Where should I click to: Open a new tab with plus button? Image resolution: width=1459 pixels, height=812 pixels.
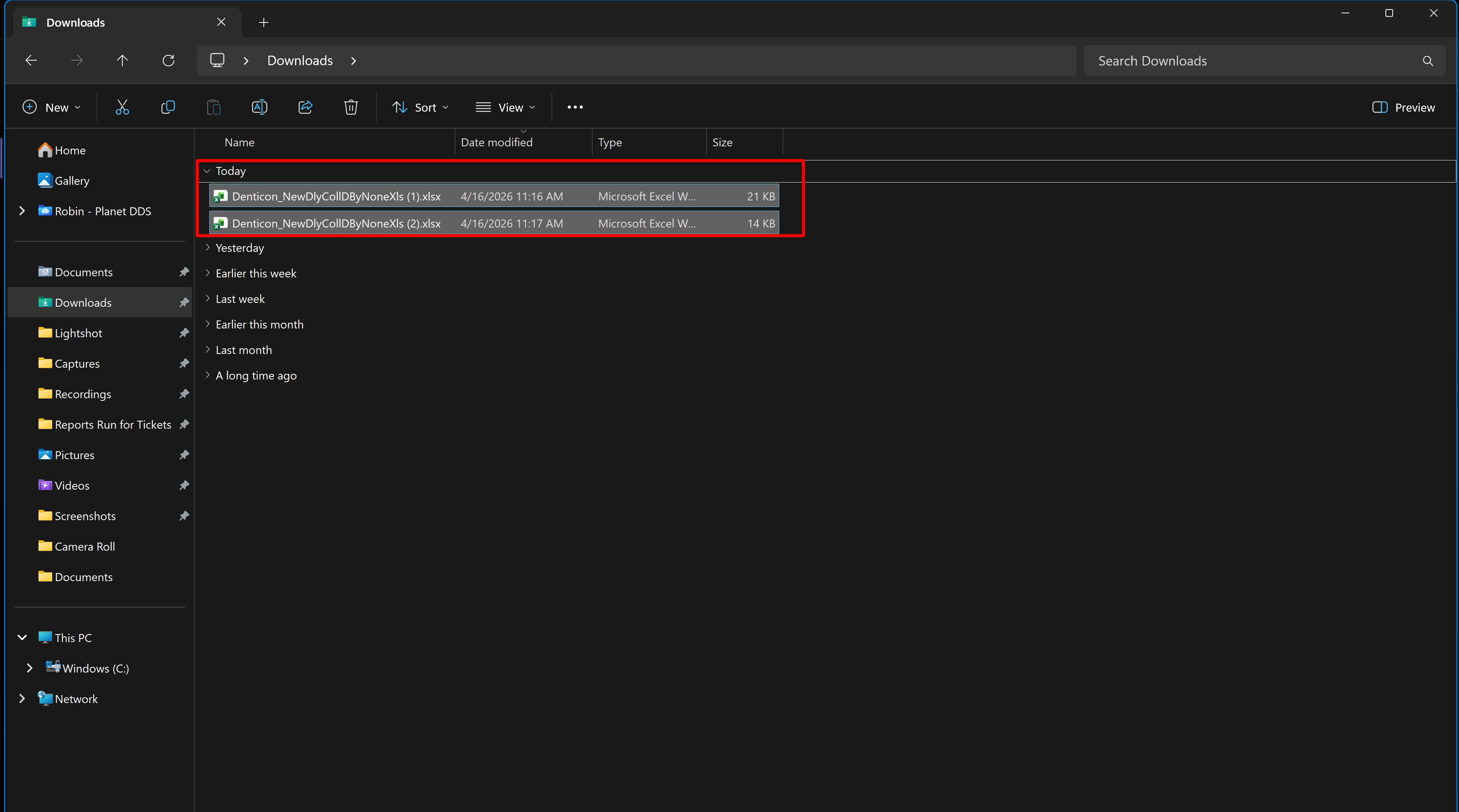(x=263, y=22)
